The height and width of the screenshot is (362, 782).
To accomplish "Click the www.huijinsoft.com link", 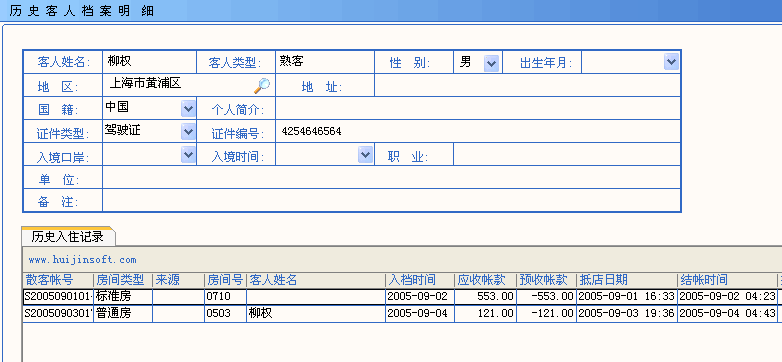I will coord(82,260).
